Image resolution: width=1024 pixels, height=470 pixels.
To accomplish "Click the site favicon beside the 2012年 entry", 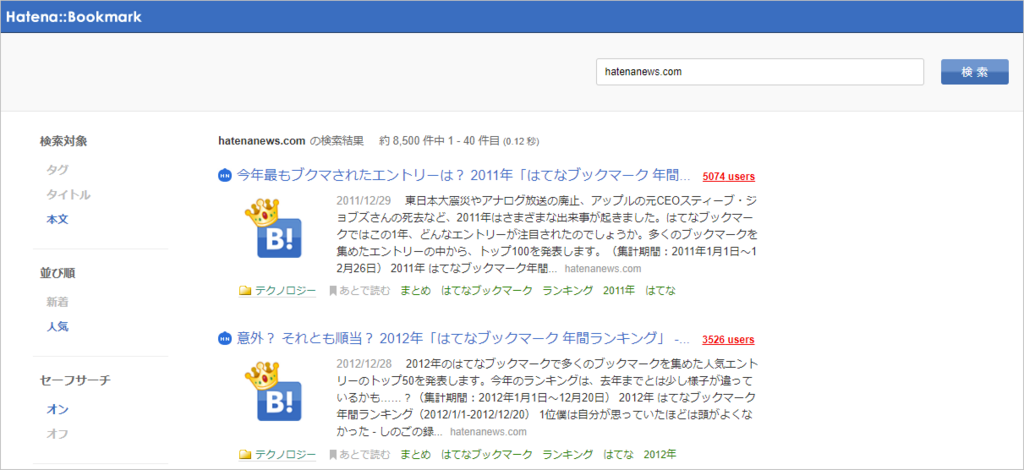I will (x=225, y=339).
